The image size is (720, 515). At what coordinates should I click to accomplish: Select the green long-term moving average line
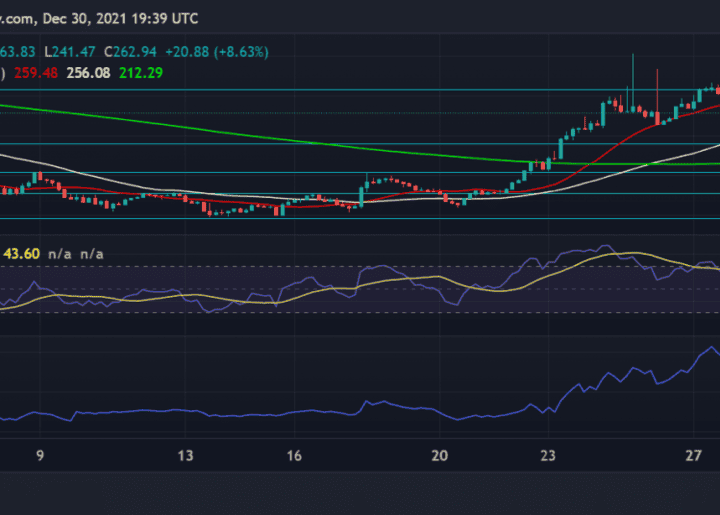click(x=300, y=138)
